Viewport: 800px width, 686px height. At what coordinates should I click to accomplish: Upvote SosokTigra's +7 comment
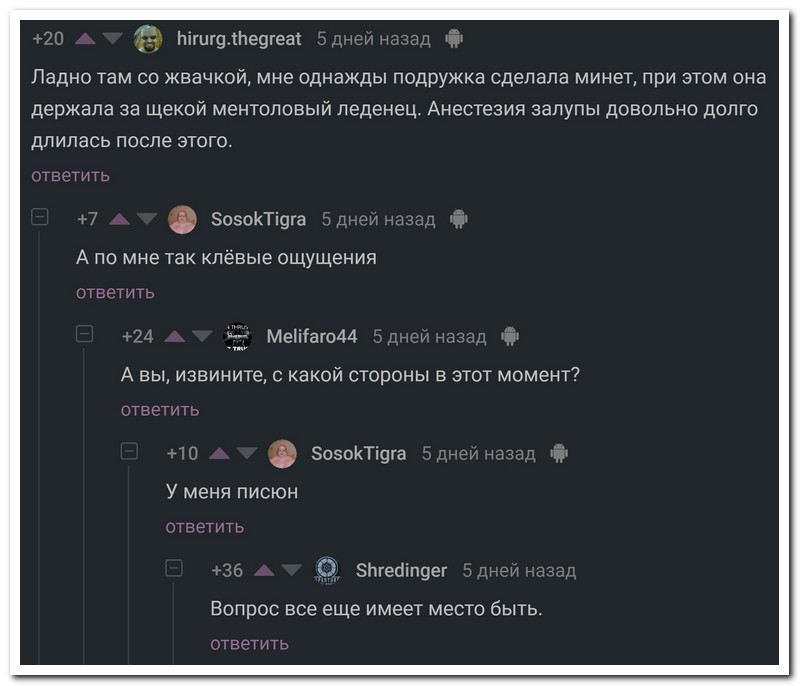point(119,219)
